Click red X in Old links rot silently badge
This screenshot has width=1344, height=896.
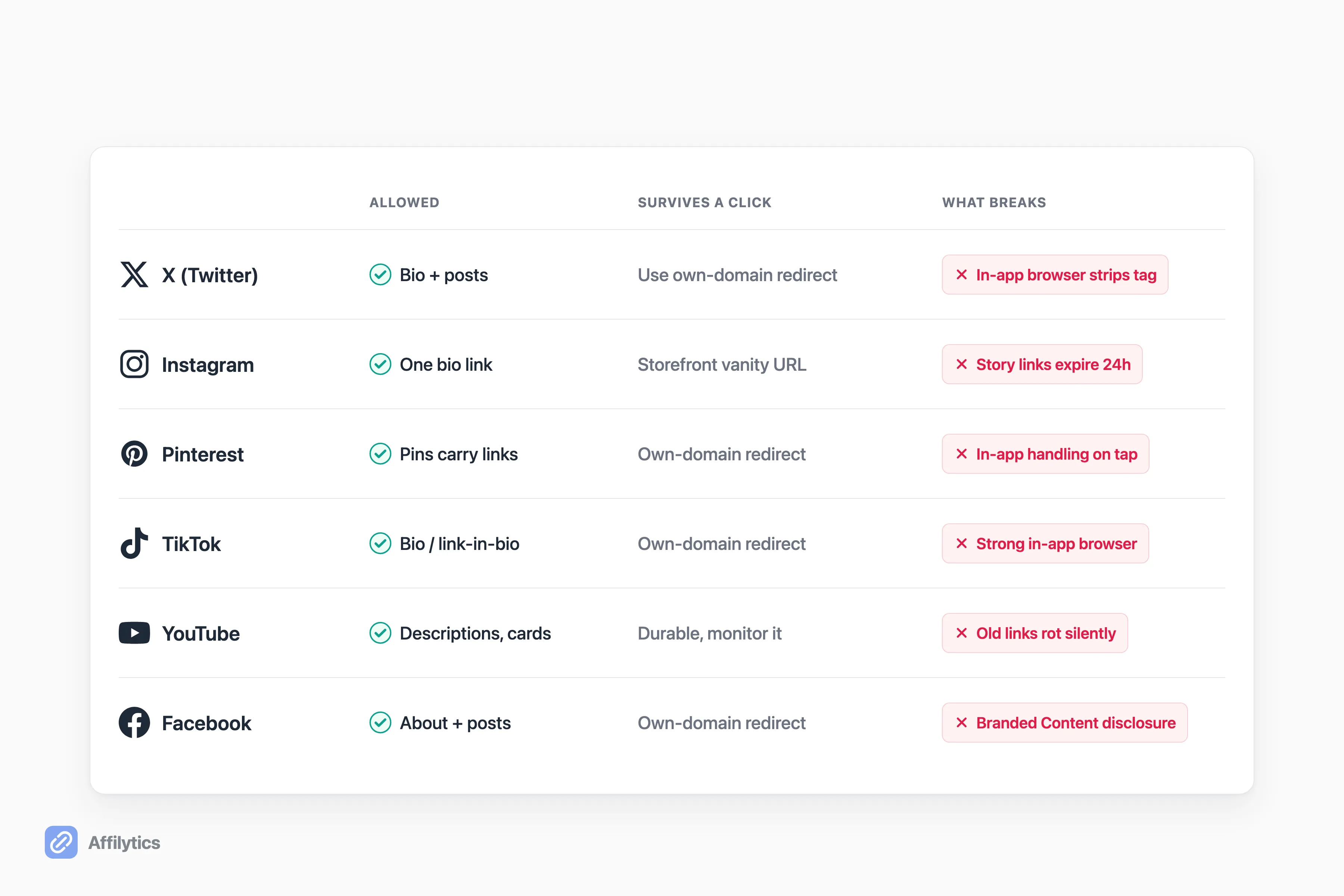(x=962, y=633)
